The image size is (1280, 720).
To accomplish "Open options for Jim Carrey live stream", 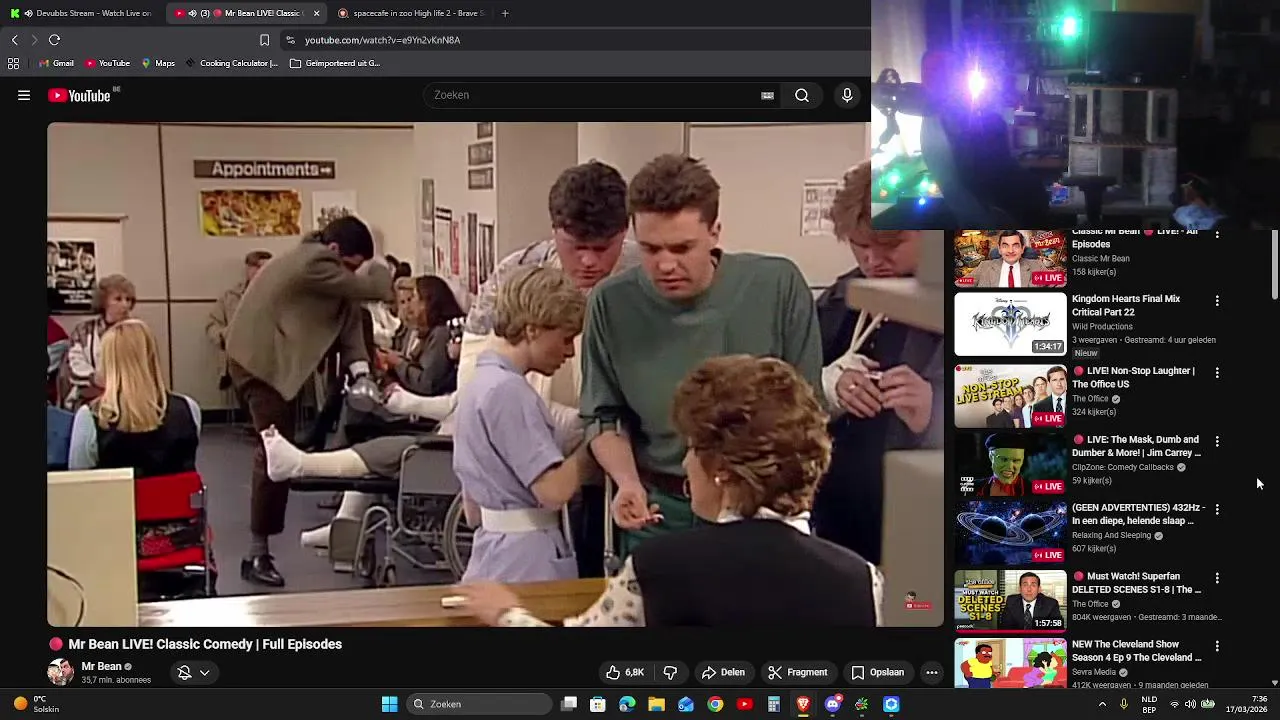I will coord(1217,441).
